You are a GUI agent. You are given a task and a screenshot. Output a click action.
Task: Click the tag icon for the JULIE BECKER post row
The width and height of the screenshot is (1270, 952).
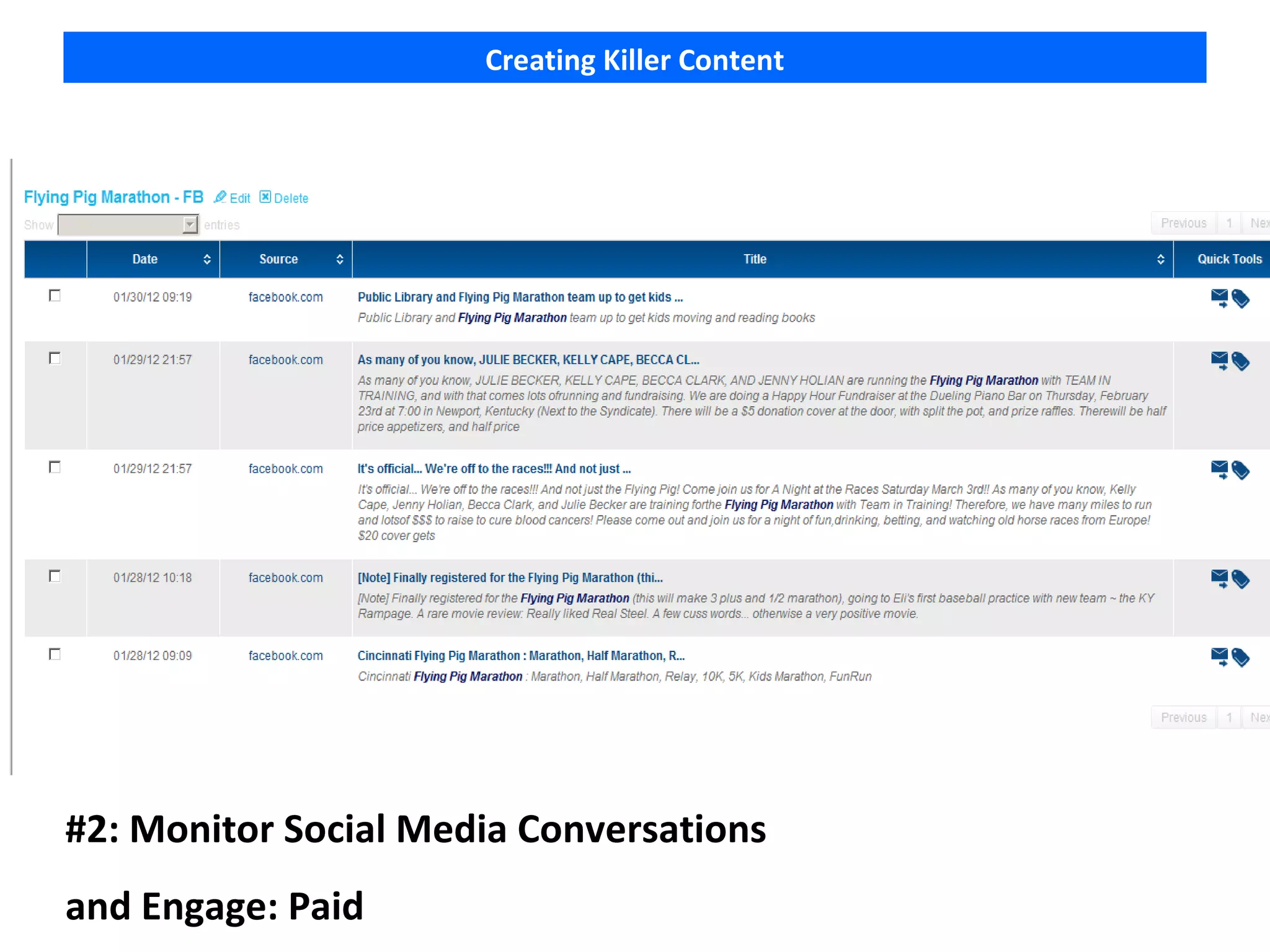[x=1240, y=361]
